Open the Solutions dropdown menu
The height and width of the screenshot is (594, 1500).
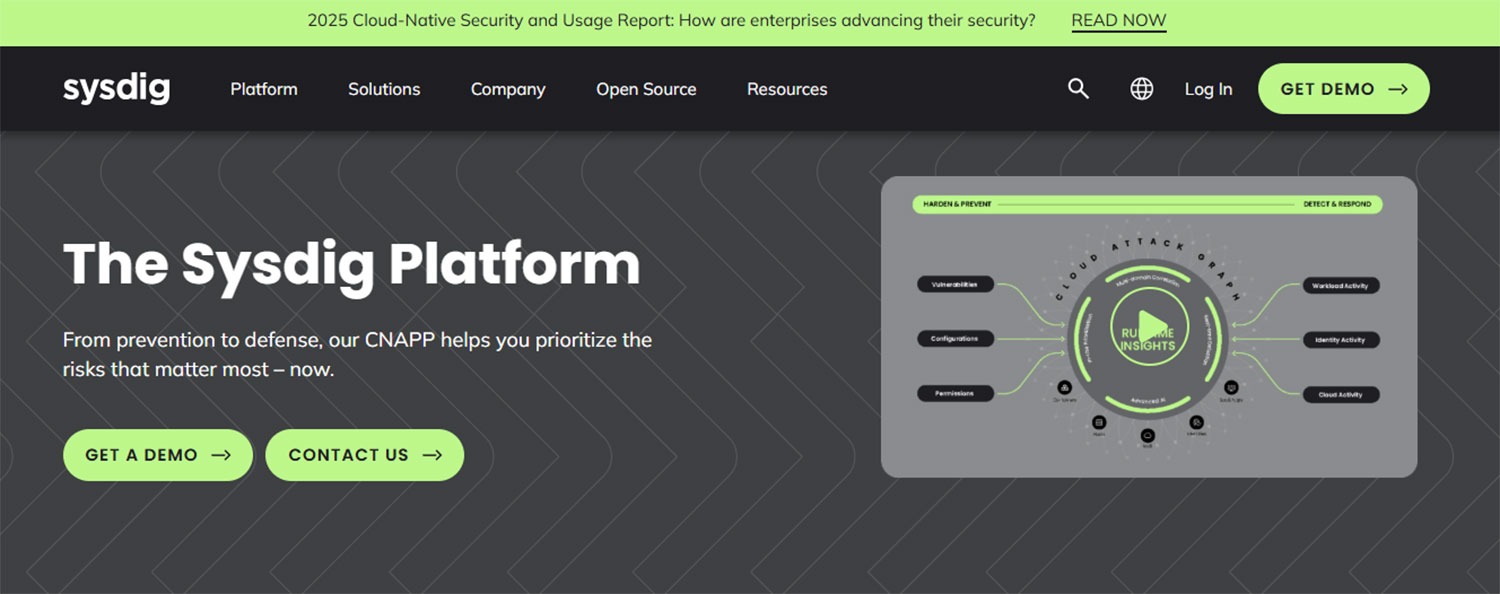pos(384,88)
